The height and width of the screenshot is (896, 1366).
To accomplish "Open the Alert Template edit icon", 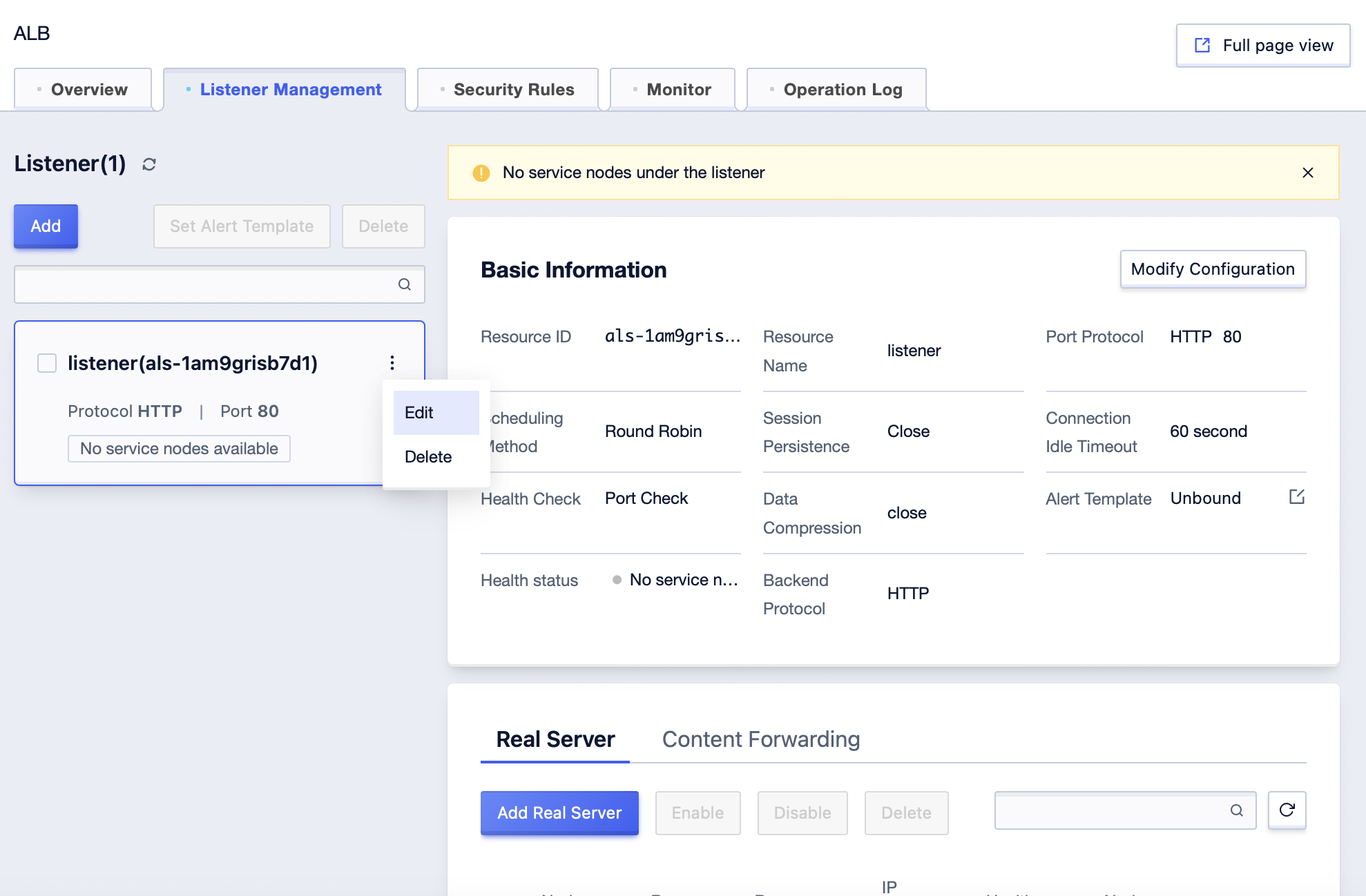I will tap(1297, 497).
